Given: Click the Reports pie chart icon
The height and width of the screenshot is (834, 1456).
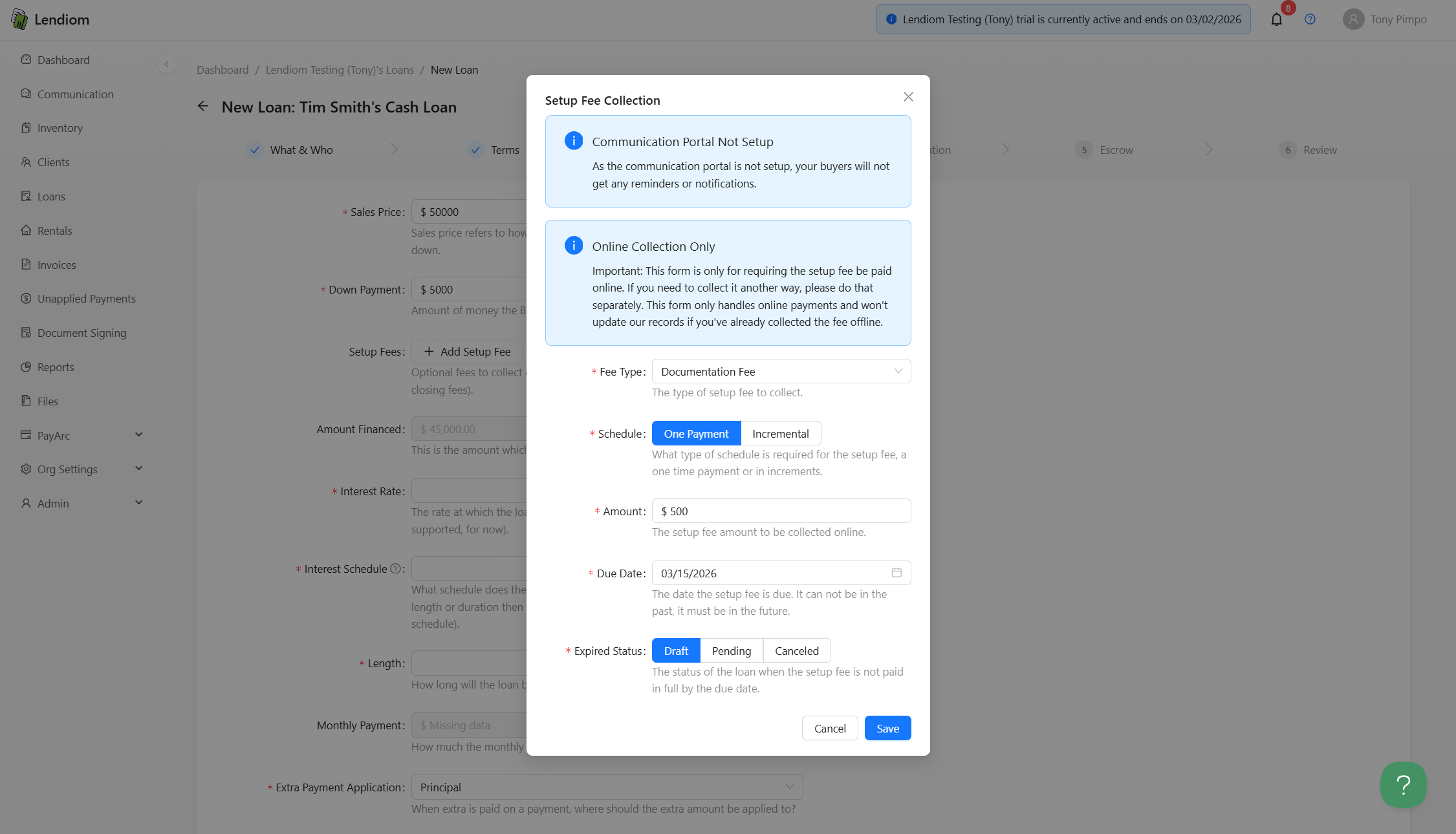Looking at the screenshot, I should point(26,367).
